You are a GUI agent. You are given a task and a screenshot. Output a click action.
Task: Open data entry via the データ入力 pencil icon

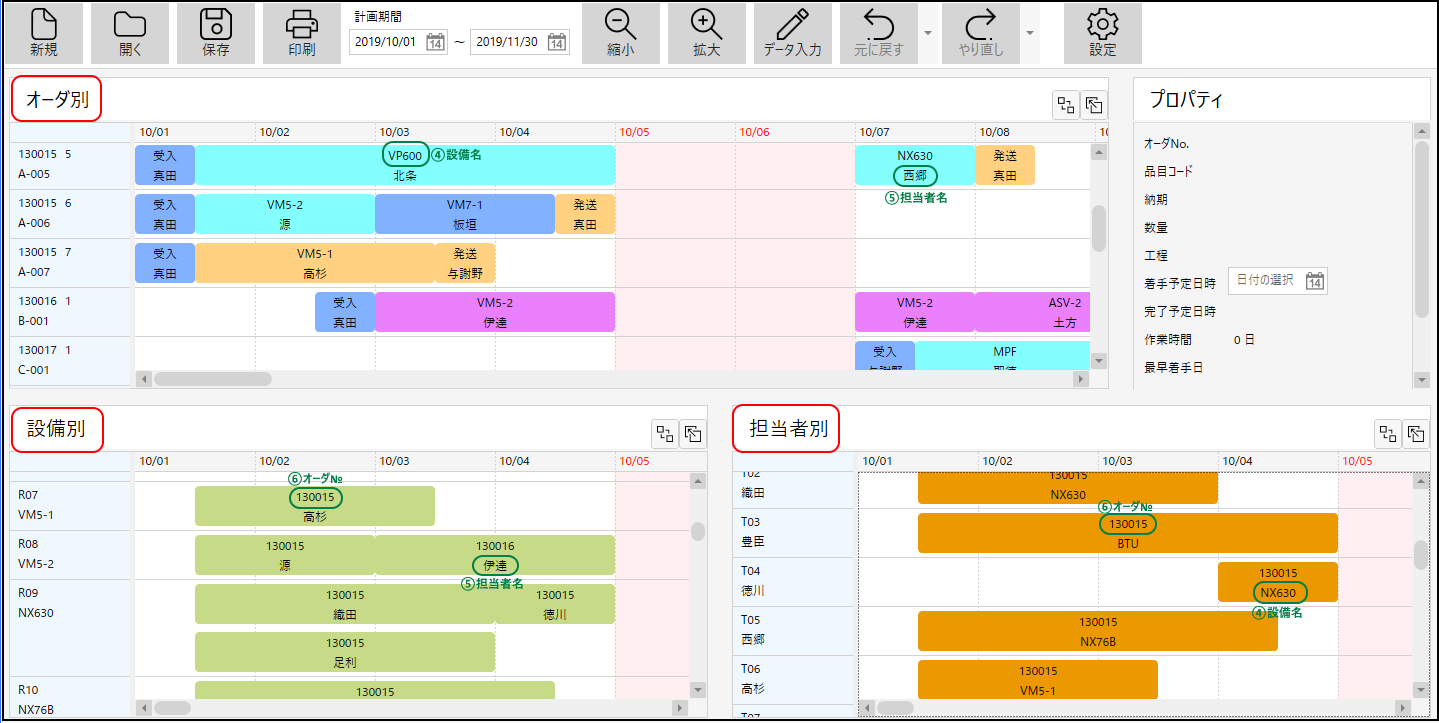click(x=792, y=33)
